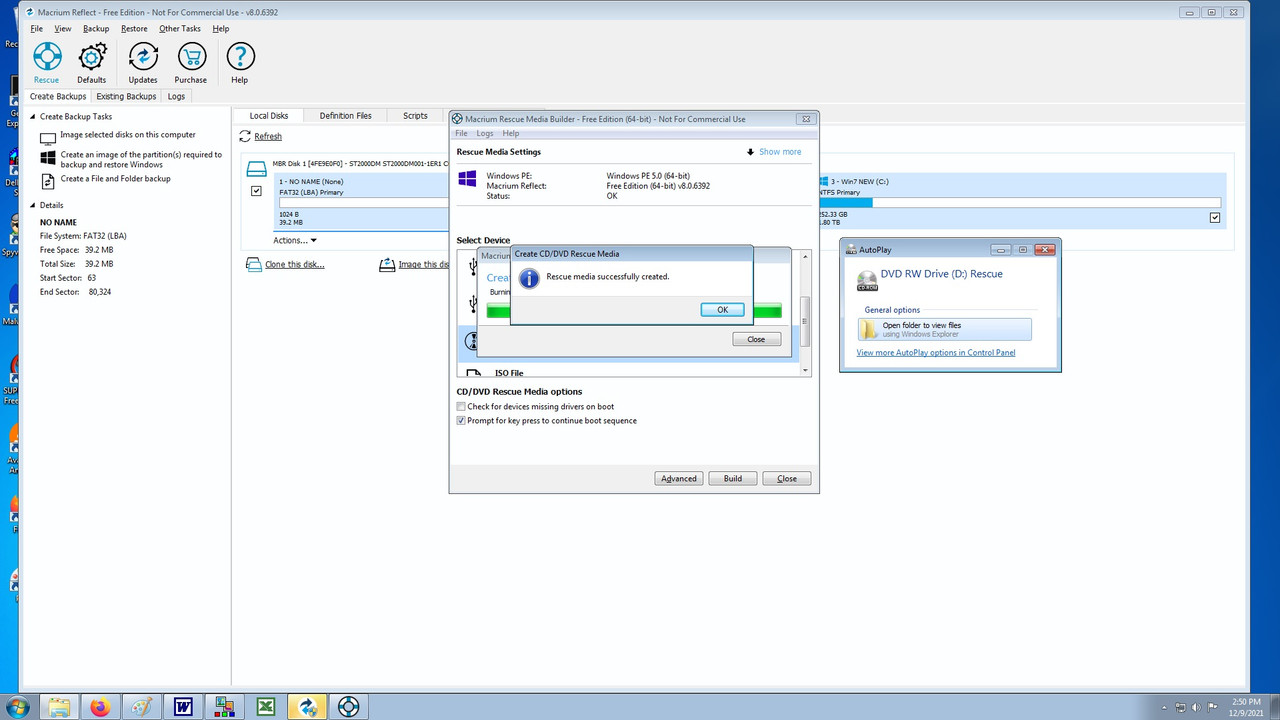This screenshot has height=720, width=1280.
Task: Click Create a File and Folder backup
Action: coord(116,179)
